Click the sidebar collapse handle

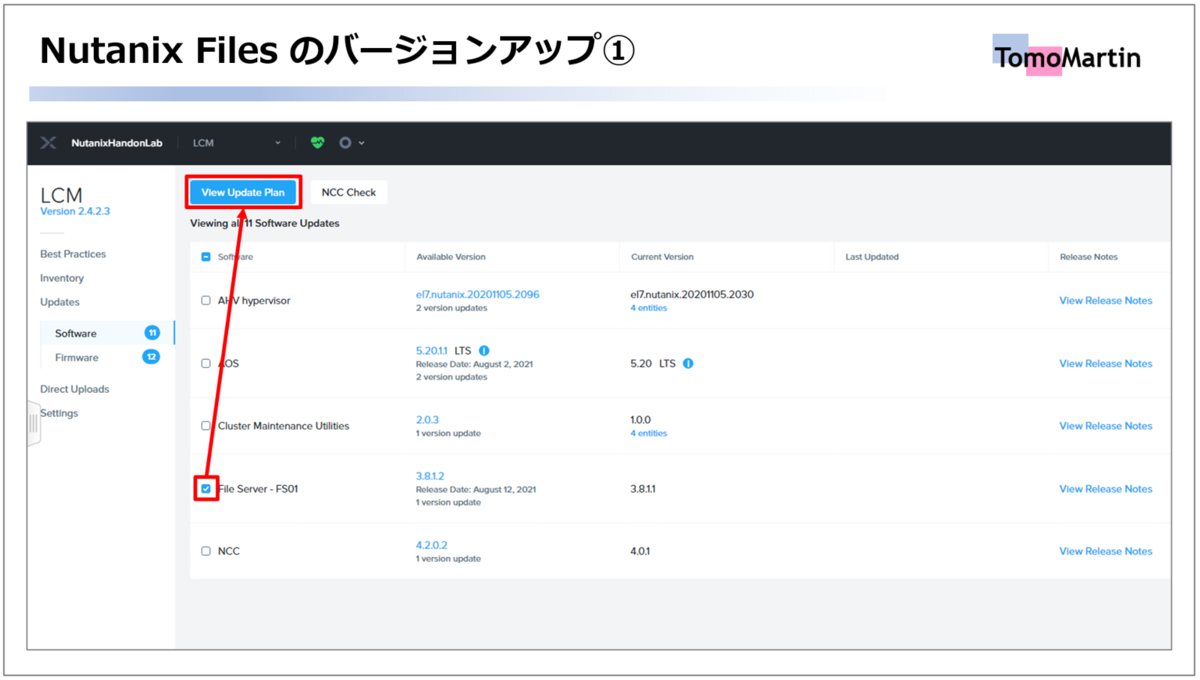pos(33,424)
